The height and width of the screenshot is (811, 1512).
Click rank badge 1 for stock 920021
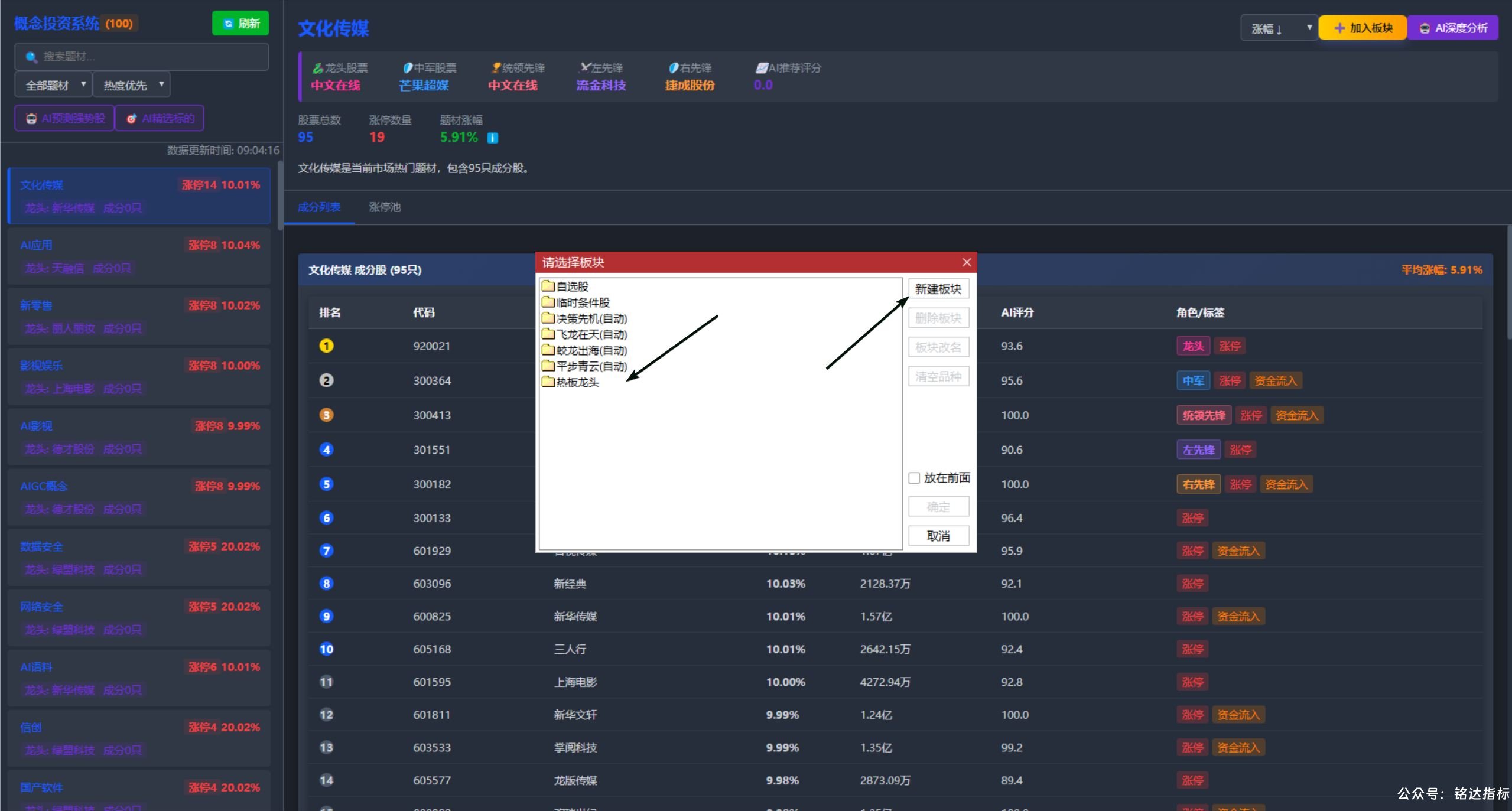(326, 346)
